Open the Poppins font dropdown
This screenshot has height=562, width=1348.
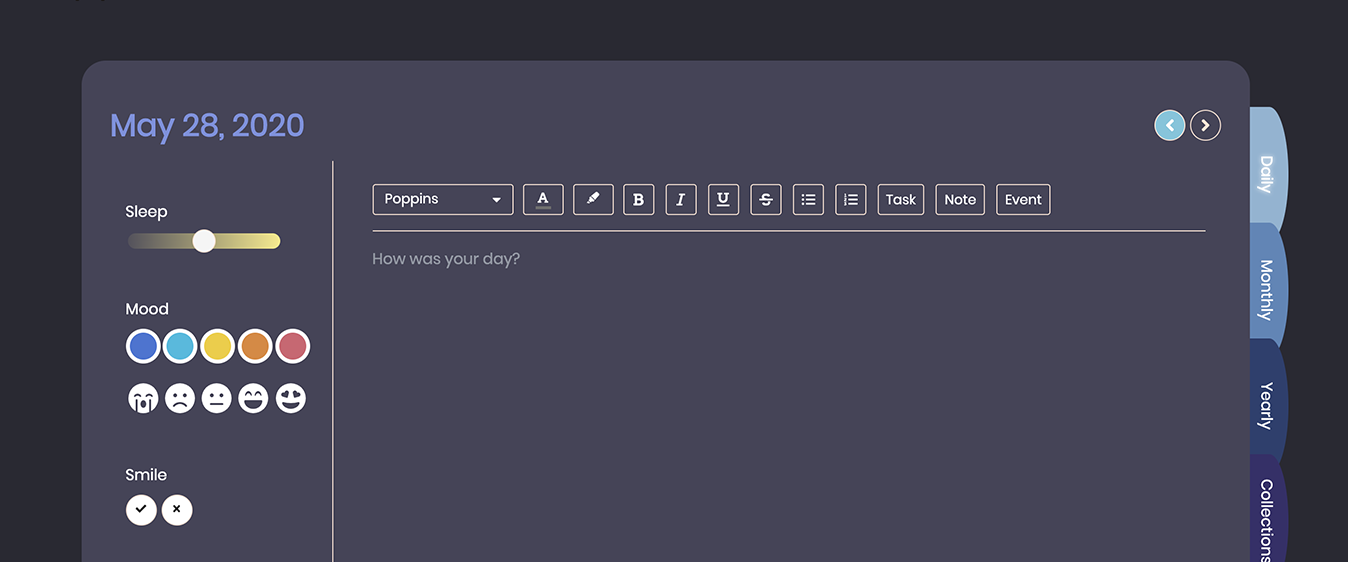click(443, 199)
